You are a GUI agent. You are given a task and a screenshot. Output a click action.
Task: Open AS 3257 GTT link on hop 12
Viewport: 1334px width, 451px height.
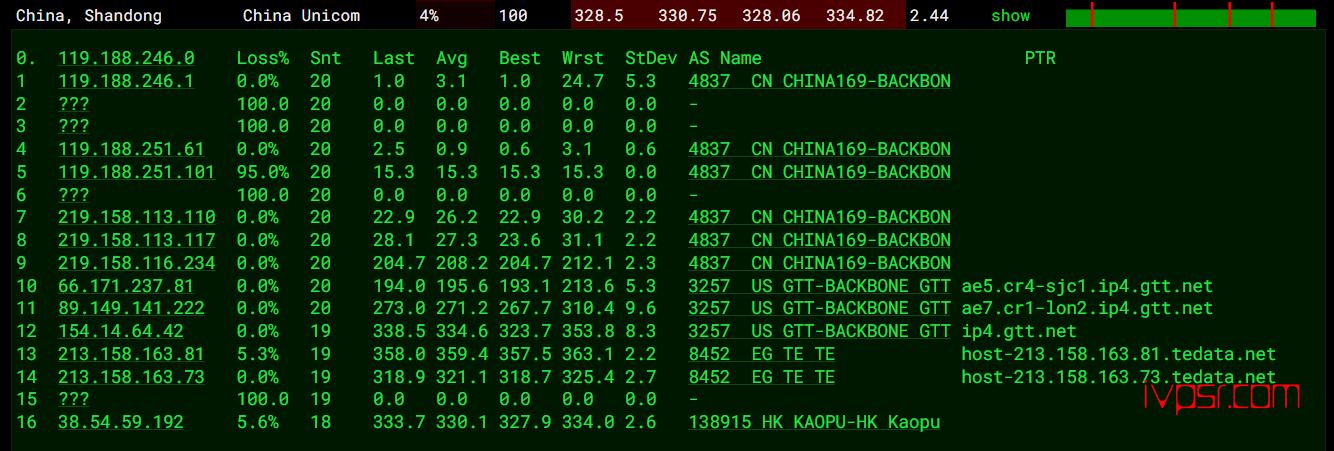click(819, 331)
